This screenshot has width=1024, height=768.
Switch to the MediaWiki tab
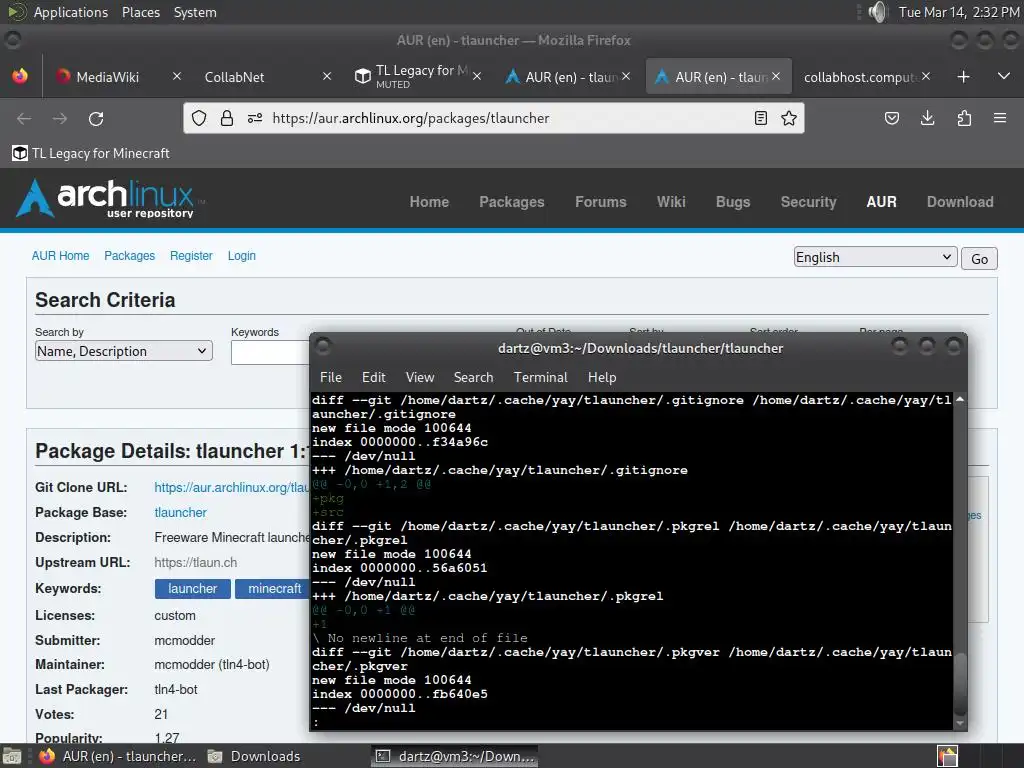107,77
